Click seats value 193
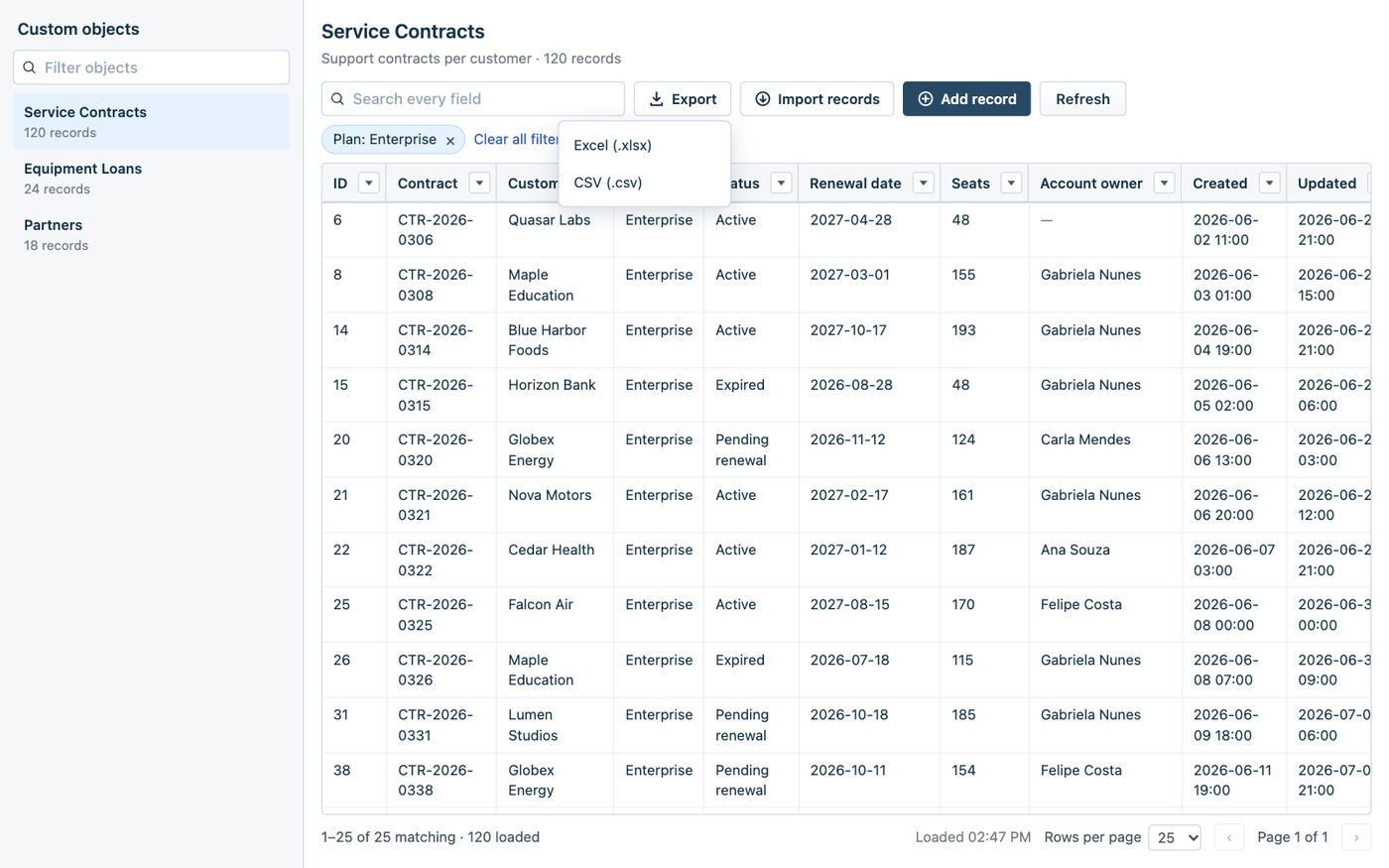Viewport: 1389px width, 868px height. tap(963, 330)
